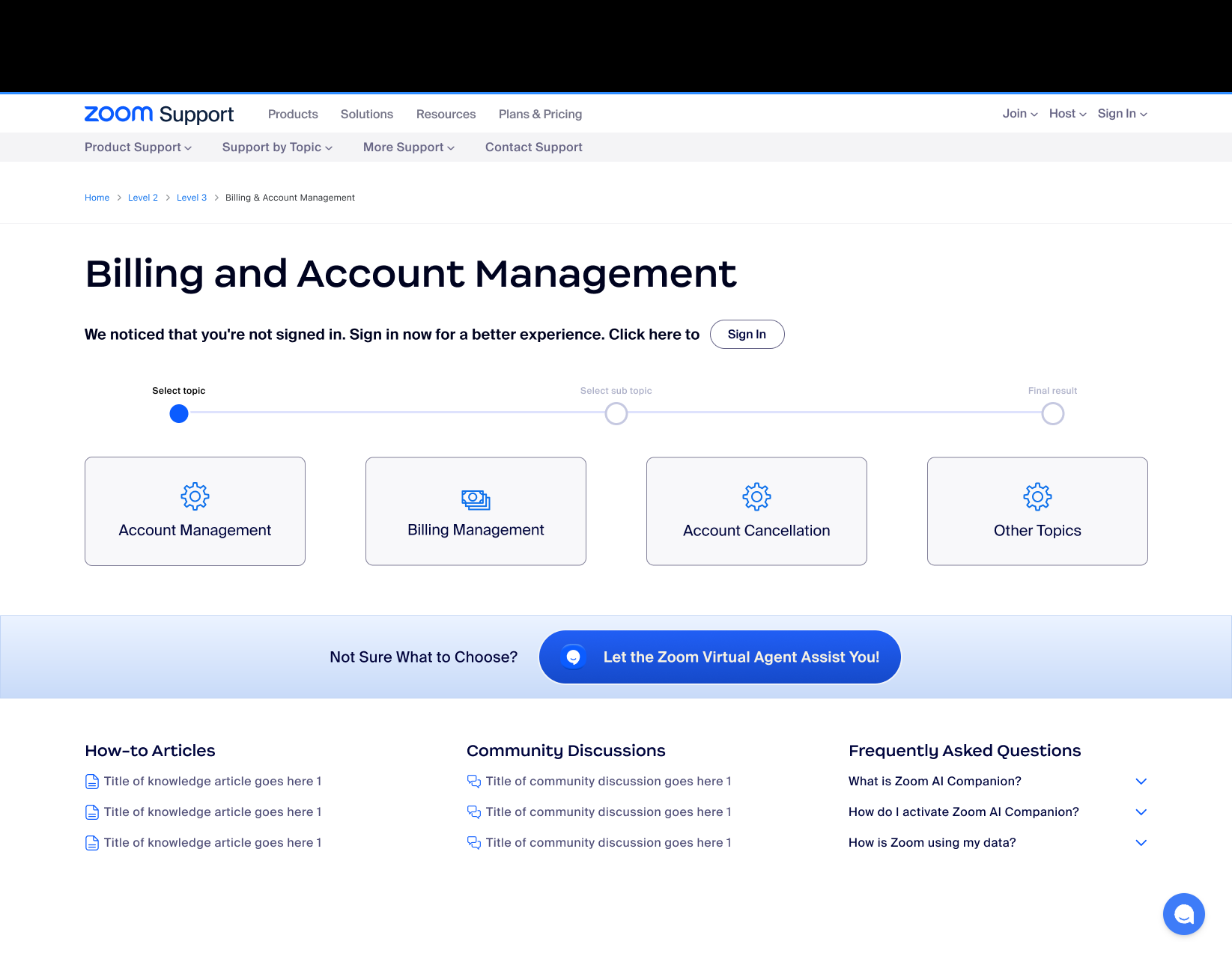
Task: Select the Account Management topic card
Action: 195,511
